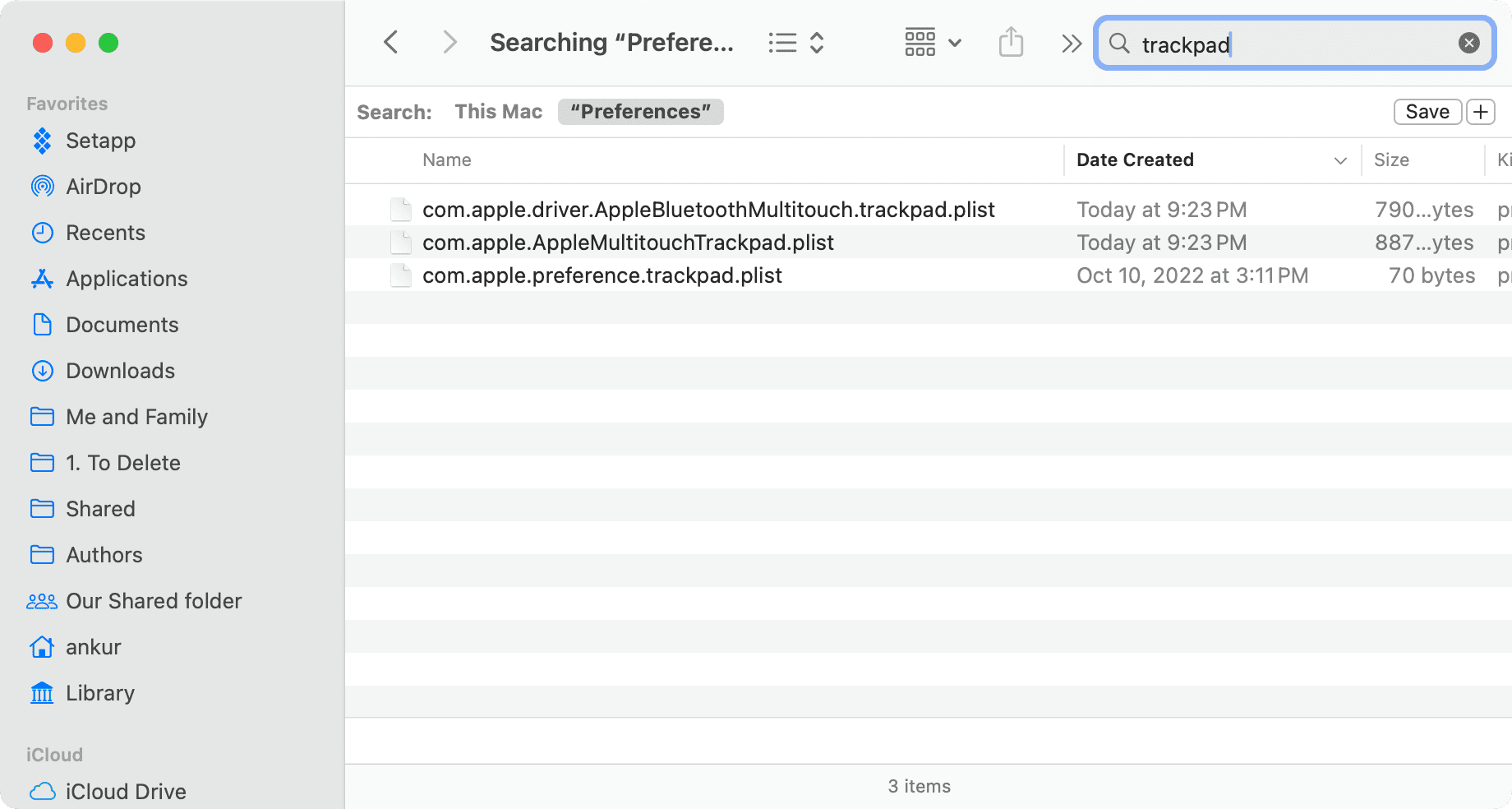The height and width of the screenshot is (809, 1512).
Task: Sort results by Name column
Action: coord(447,160)
